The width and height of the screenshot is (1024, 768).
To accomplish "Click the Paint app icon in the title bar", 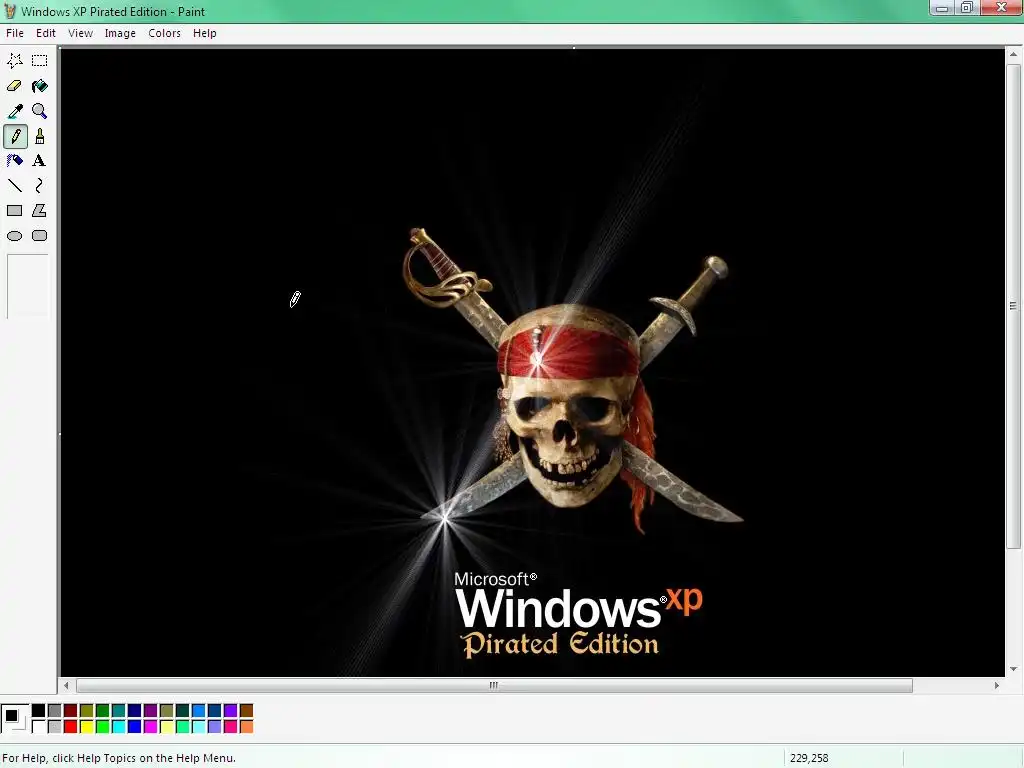I will click(x=10, y=11).
